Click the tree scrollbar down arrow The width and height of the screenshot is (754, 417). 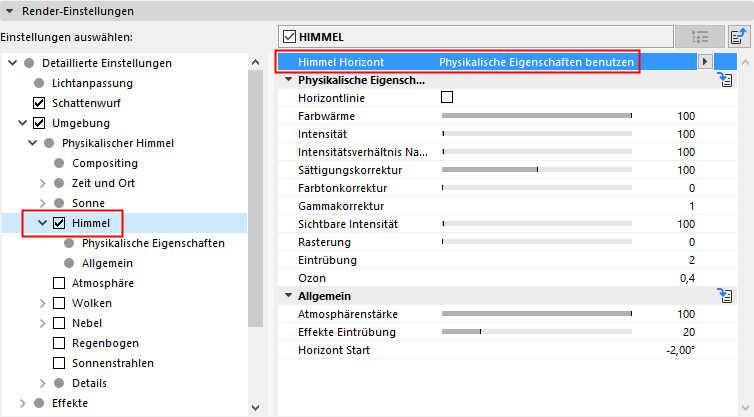(255, 408)
